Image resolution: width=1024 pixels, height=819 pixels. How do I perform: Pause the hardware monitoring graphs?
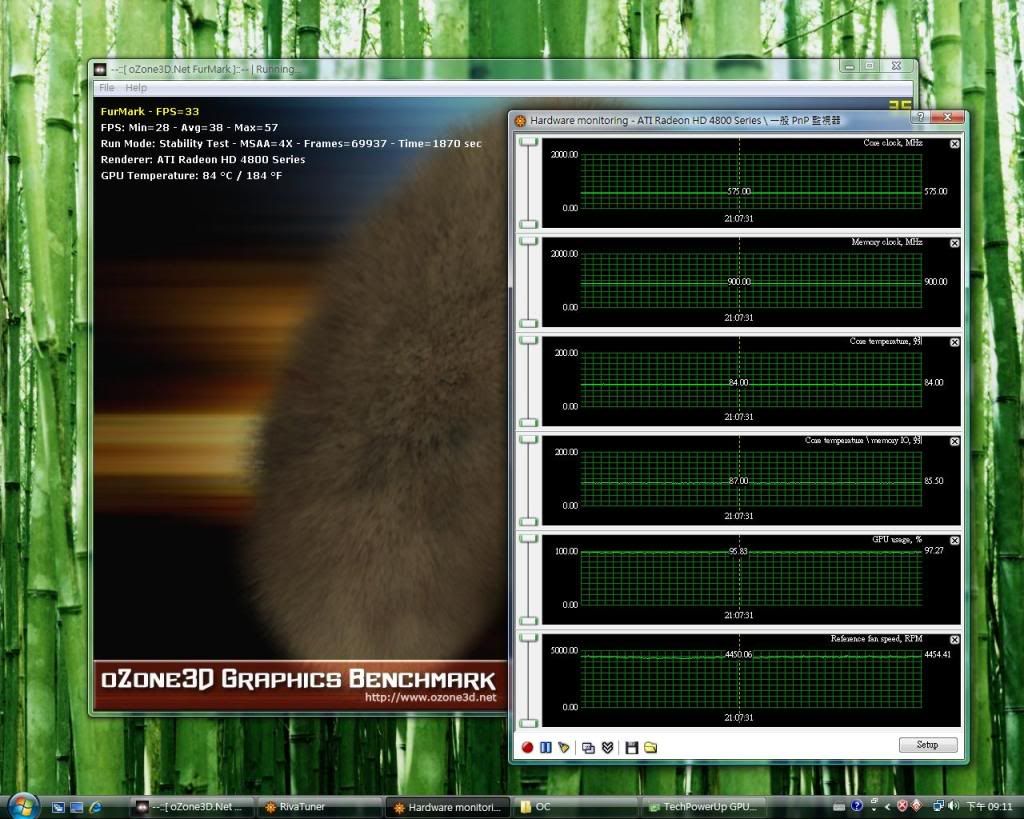pos(546,747)
